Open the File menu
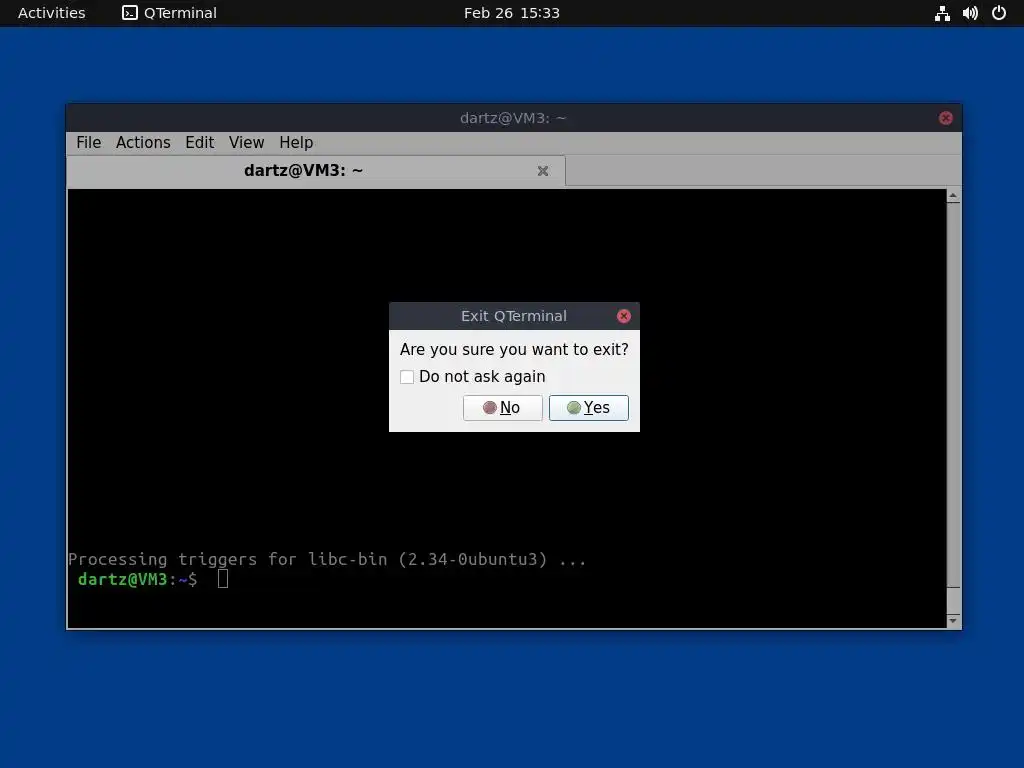Screen dimensions: 1024x768 (x=89, y=142)
